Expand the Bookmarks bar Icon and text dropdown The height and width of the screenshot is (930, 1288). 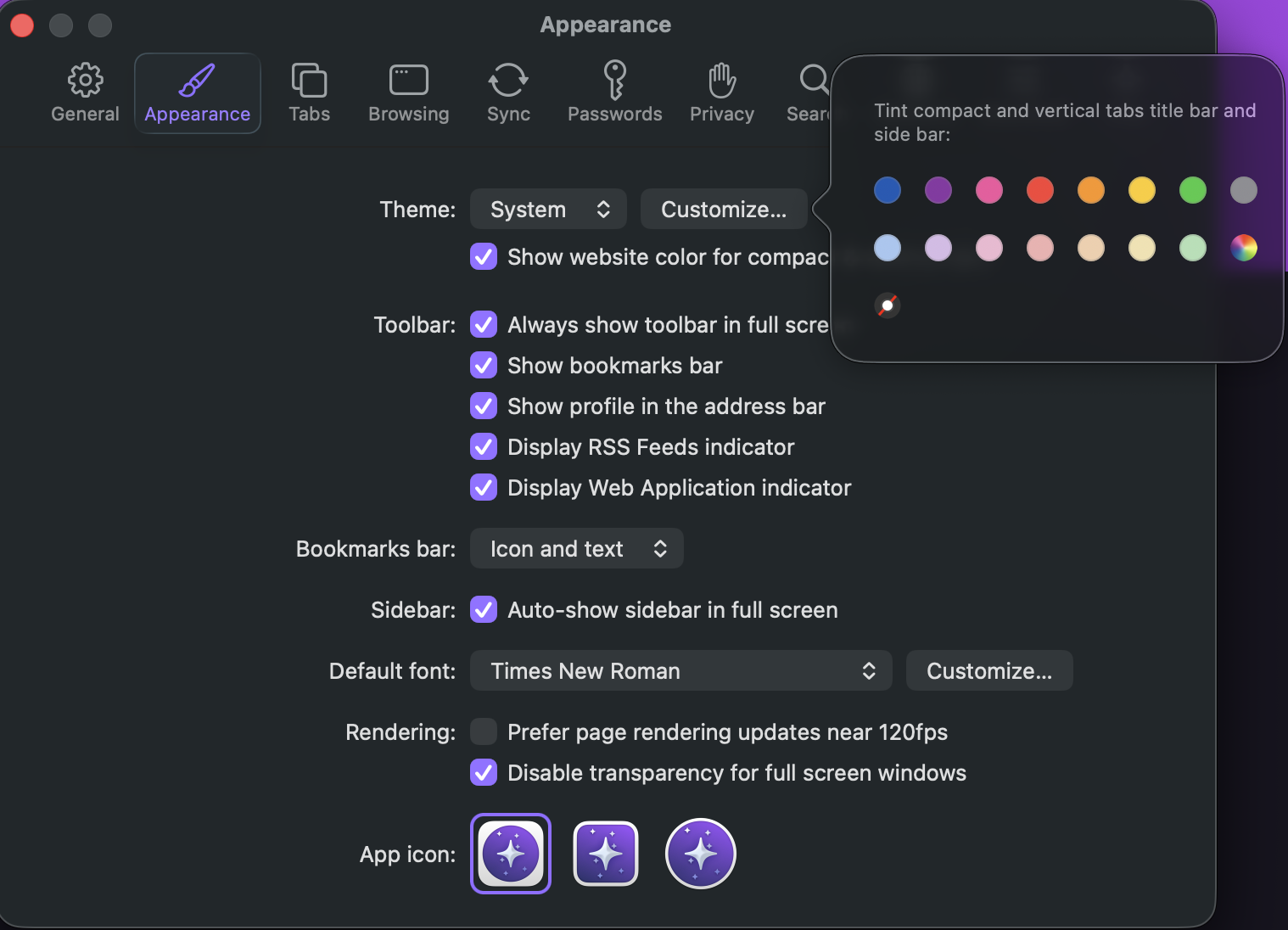pyautogui.click(x=577, y=549)
